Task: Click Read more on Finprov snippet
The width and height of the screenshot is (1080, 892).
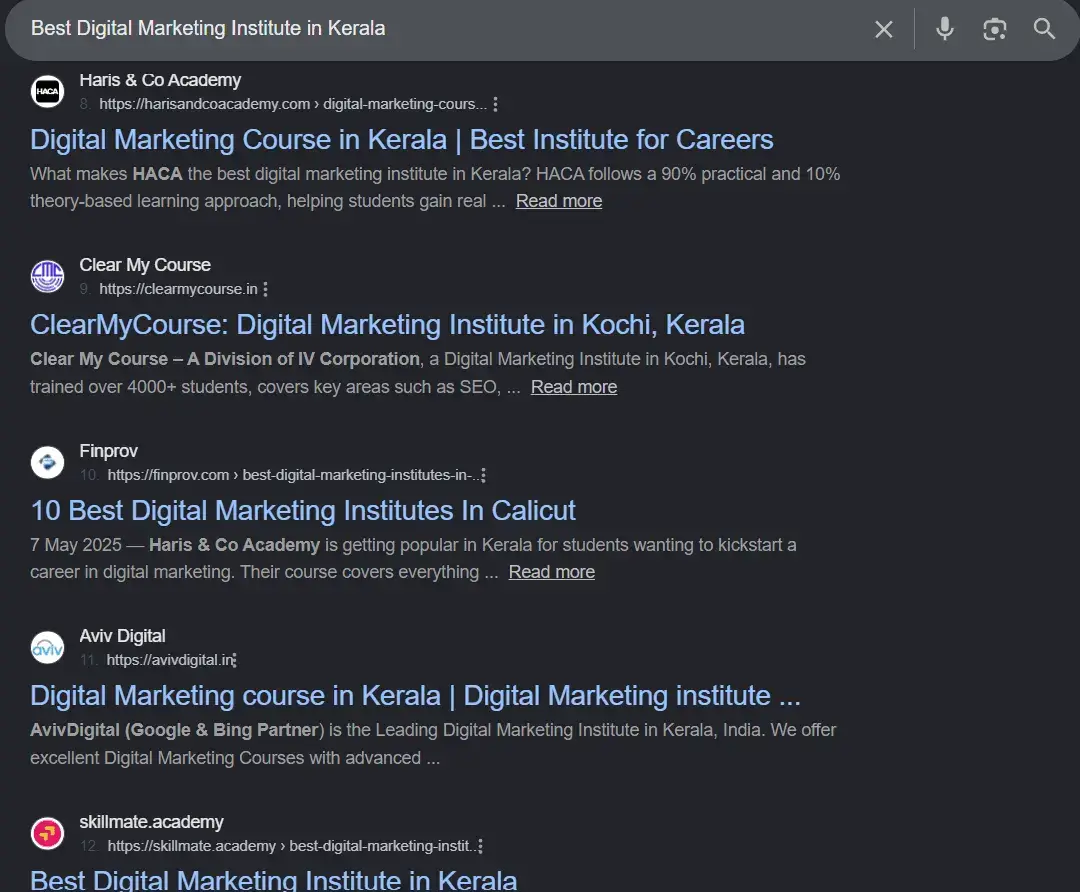Action: [x=552, y=572]
